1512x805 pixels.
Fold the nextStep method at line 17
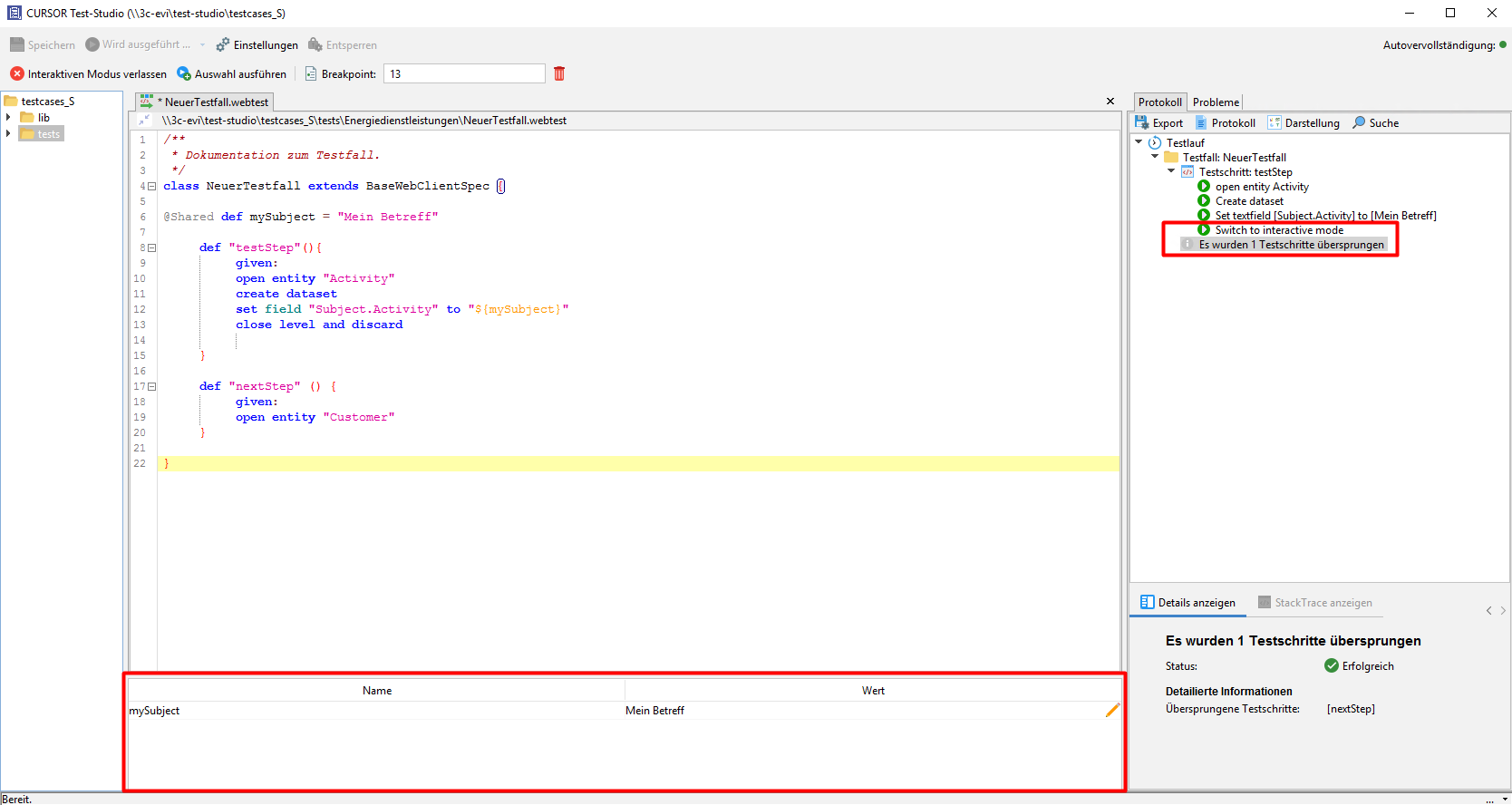coord(152,386)
